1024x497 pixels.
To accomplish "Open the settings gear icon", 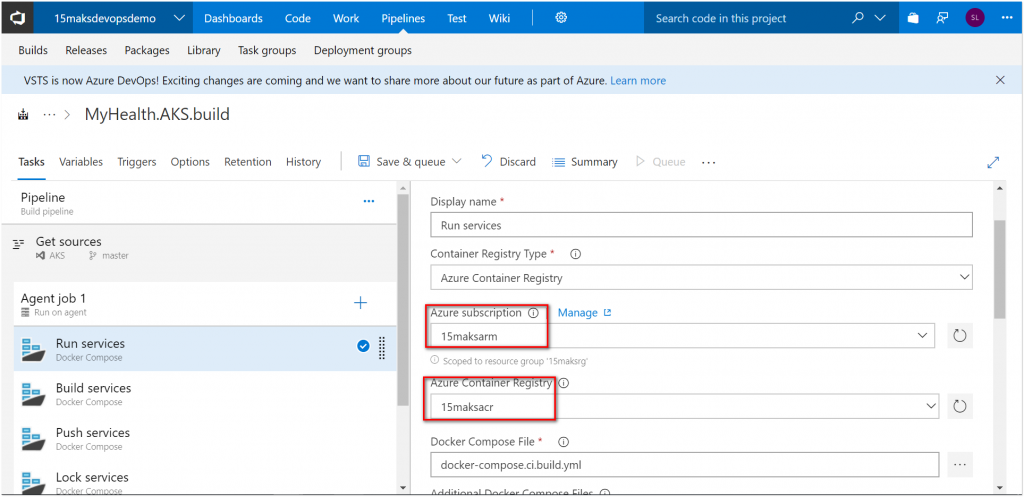I will [561, 18].
